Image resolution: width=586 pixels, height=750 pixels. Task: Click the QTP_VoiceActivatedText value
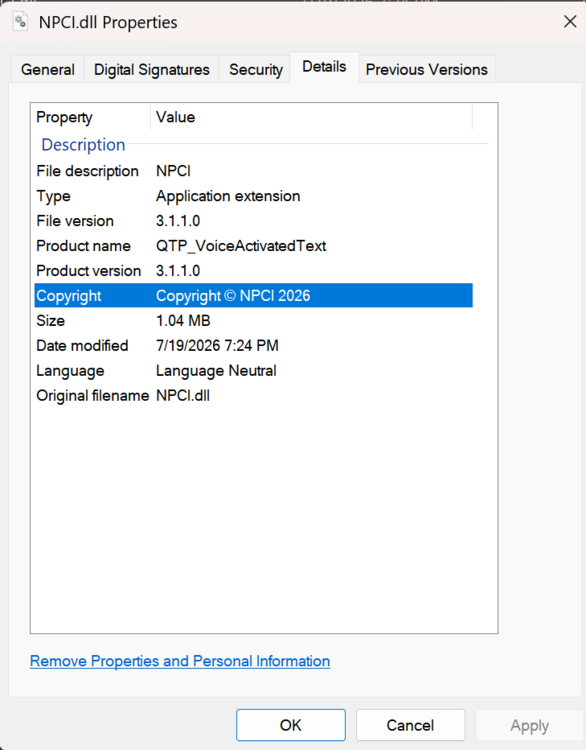pos(241,246)
